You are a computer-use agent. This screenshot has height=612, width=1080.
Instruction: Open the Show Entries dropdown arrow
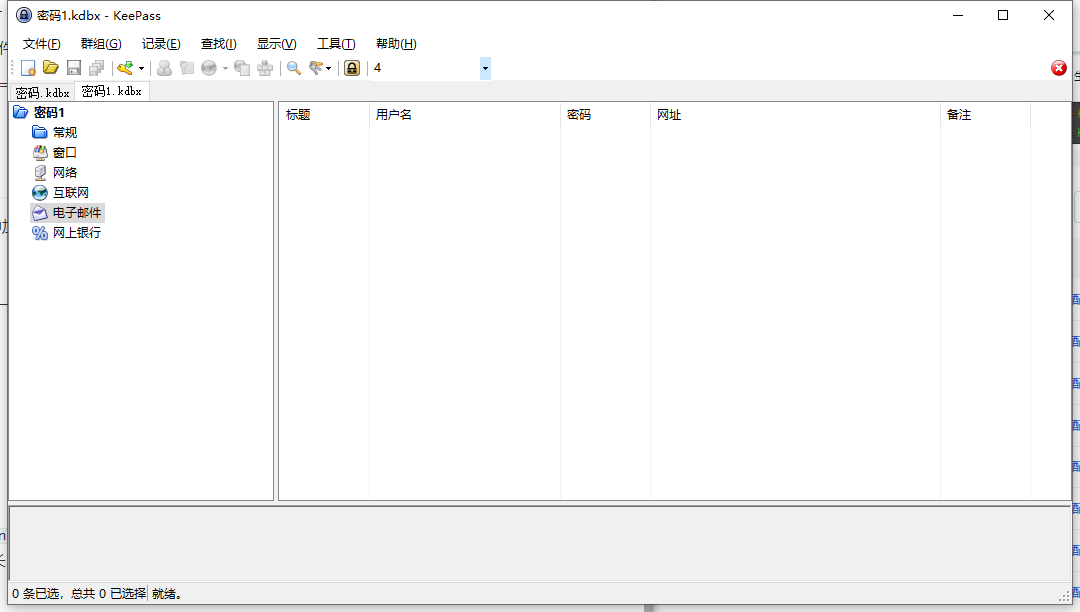click(329, 68)
